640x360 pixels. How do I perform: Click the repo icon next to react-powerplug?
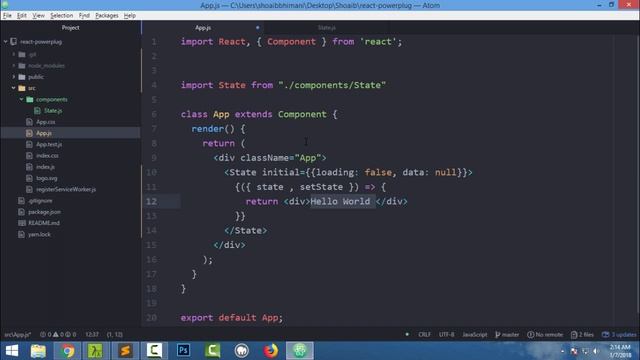coord(14,41)
